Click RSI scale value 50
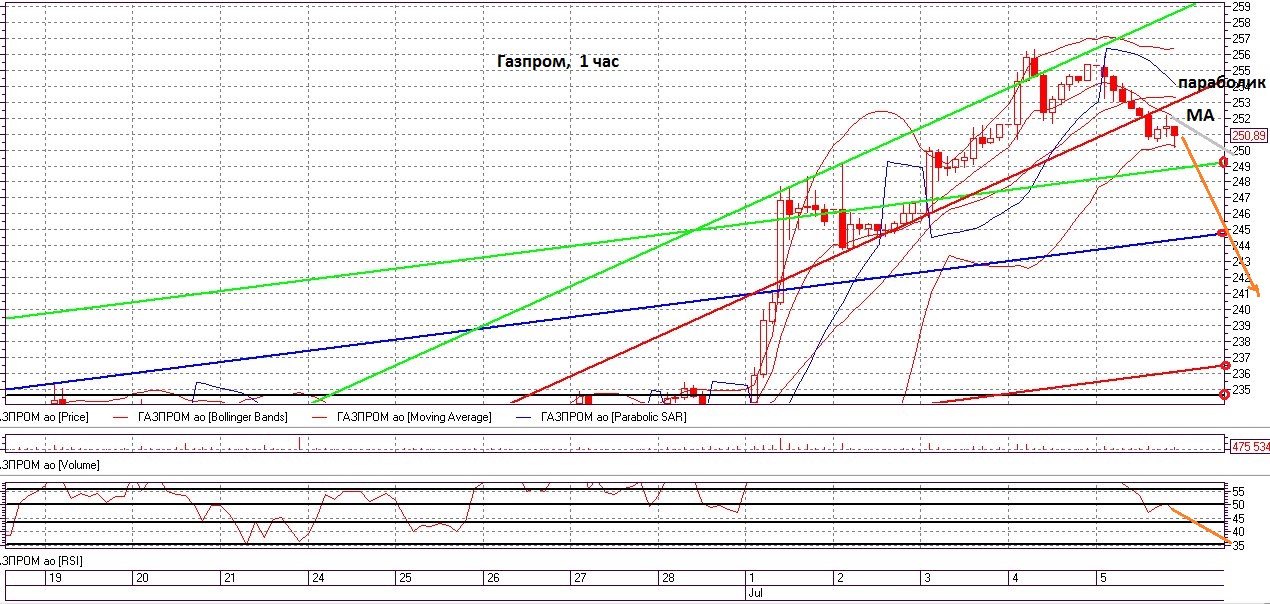This screenshot has width=1270, height=604. (1239, 506)
